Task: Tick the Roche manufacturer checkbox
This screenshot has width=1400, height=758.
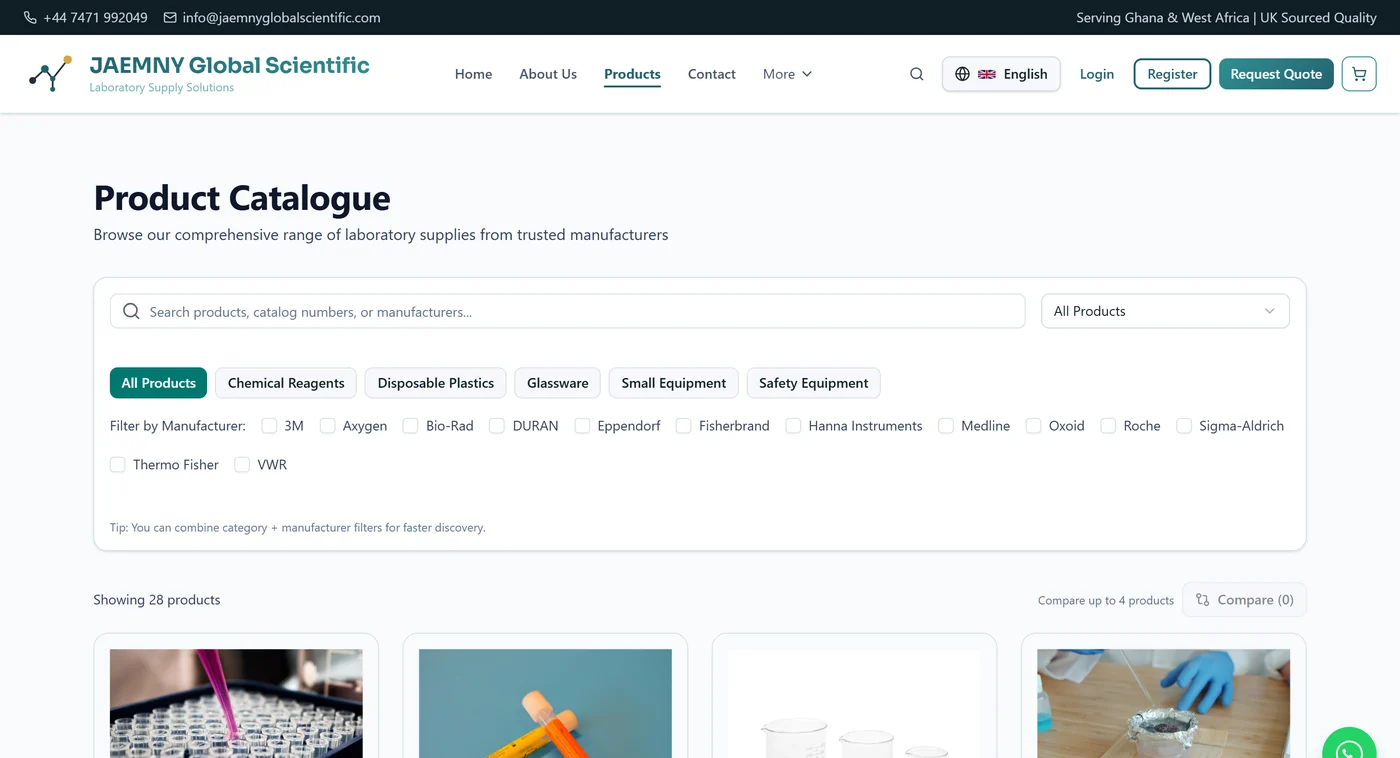Action: pos(1108,426)
